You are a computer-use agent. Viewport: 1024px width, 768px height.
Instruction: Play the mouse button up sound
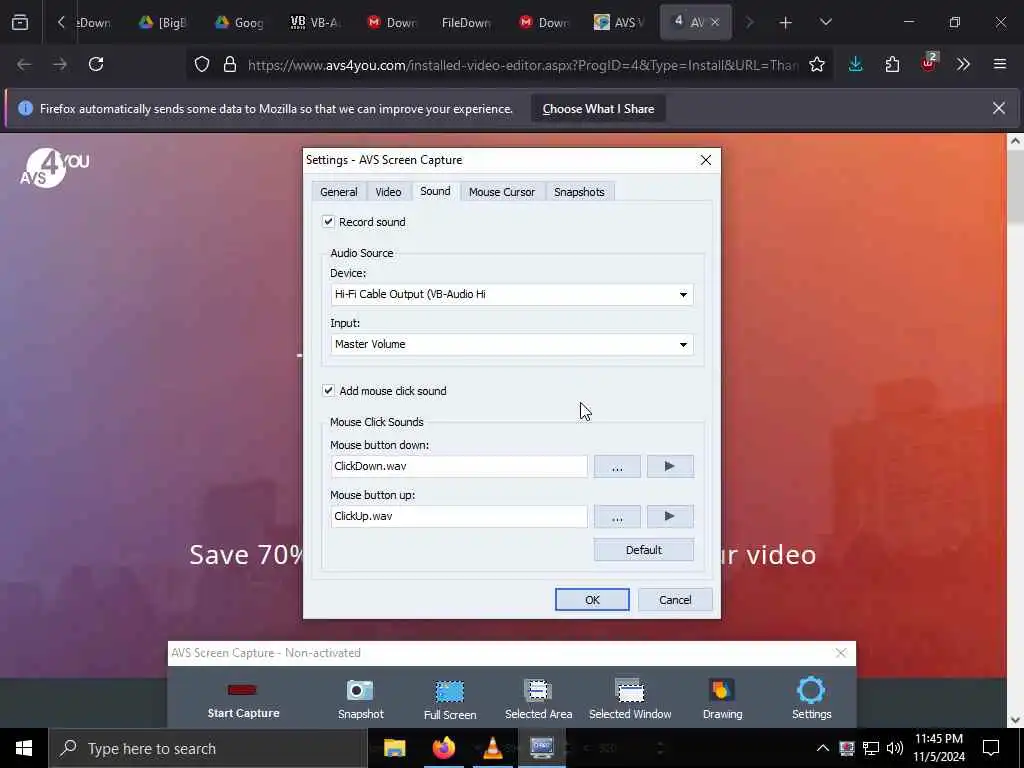pyautogui.click(x=670, y=517)
